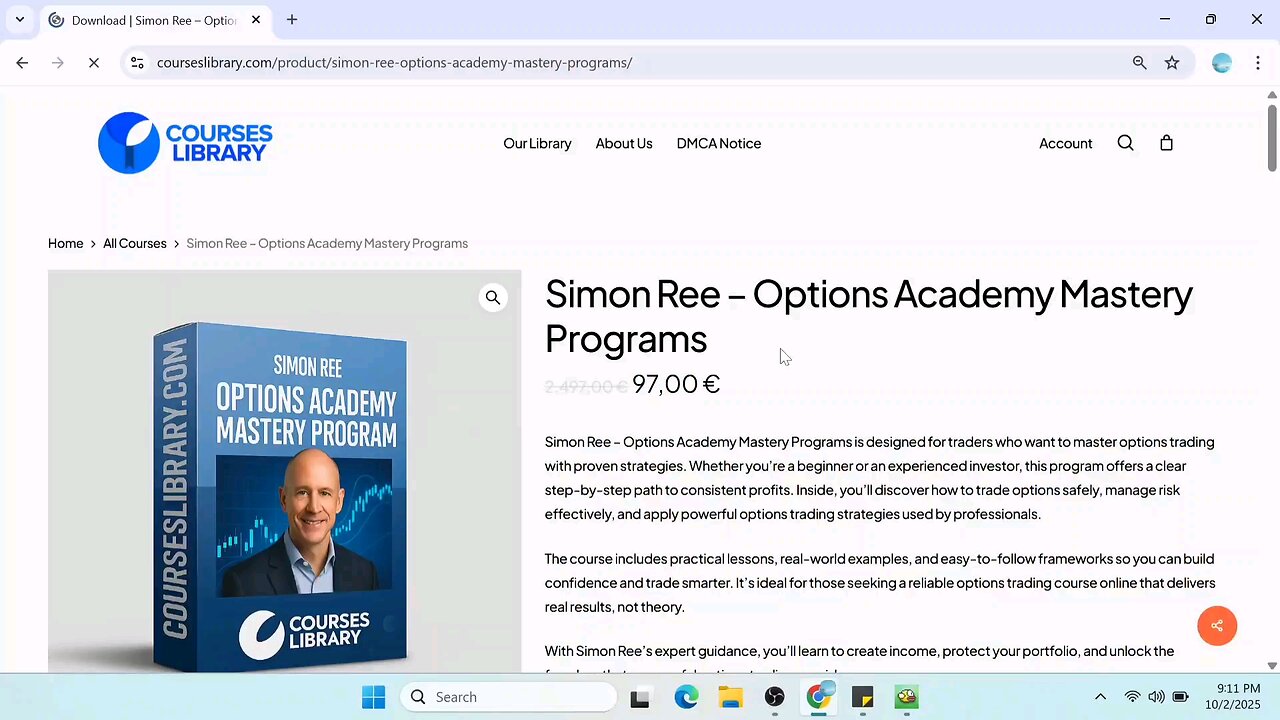Open the Account link
Image resolution: width=1280 pixels, height=720 pixels.
coord(1065,143)
